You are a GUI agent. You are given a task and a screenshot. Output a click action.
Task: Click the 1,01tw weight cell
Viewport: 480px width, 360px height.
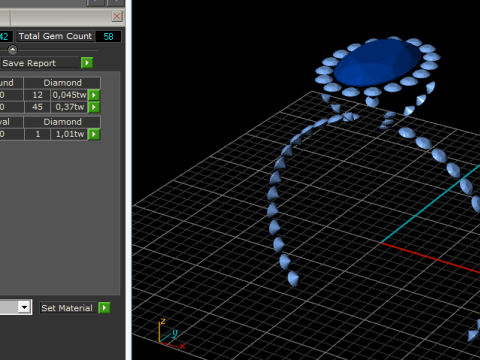pyautogui.click(x=69, y=134)
